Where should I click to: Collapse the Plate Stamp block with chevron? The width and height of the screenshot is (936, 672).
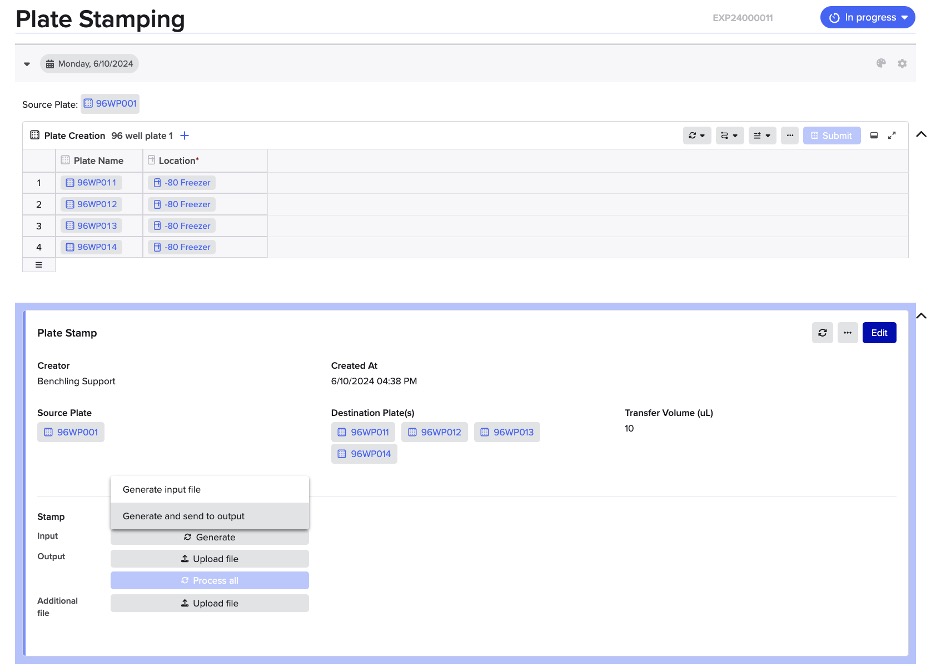(x=921, y=317)
